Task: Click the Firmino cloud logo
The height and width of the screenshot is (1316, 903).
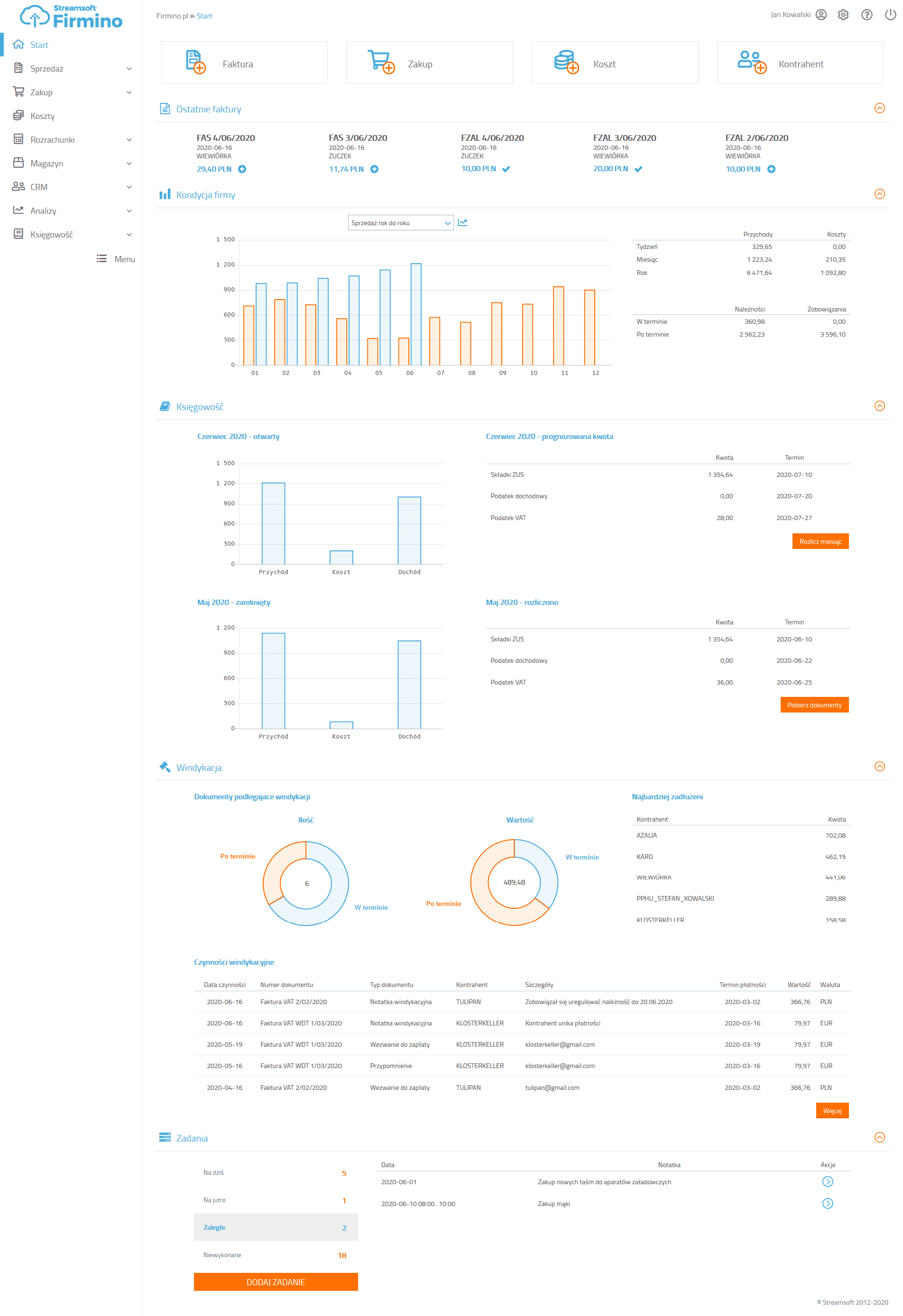Action: tap(72, 17)
